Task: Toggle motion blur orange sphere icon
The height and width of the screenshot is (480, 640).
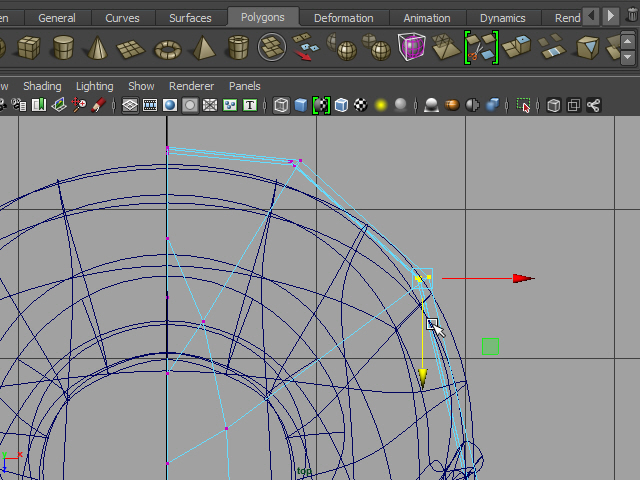Action: (452, 105)
